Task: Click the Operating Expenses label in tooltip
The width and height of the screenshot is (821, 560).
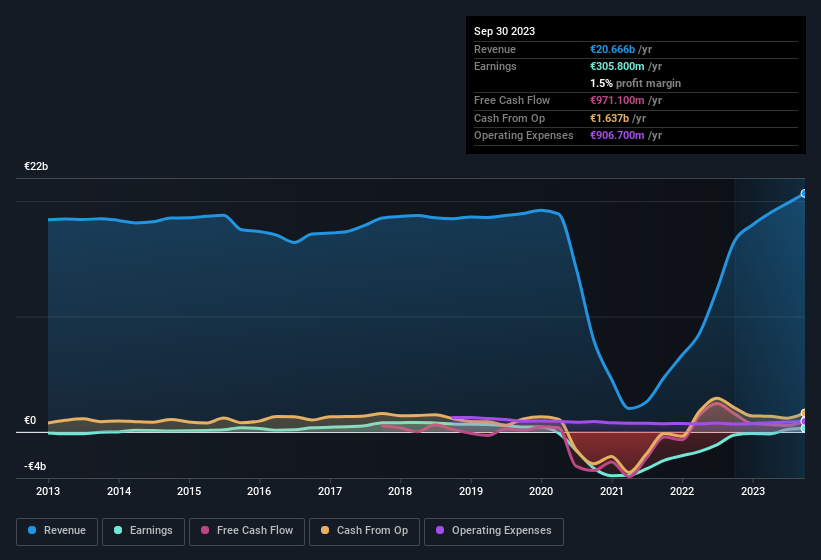Action: pos(524,136)
